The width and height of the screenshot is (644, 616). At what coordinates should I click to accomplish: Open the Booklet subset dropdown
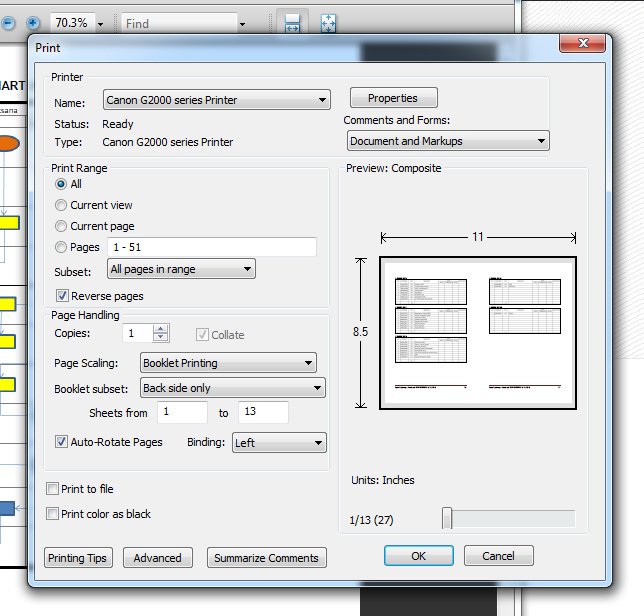(x=232, y=388)
